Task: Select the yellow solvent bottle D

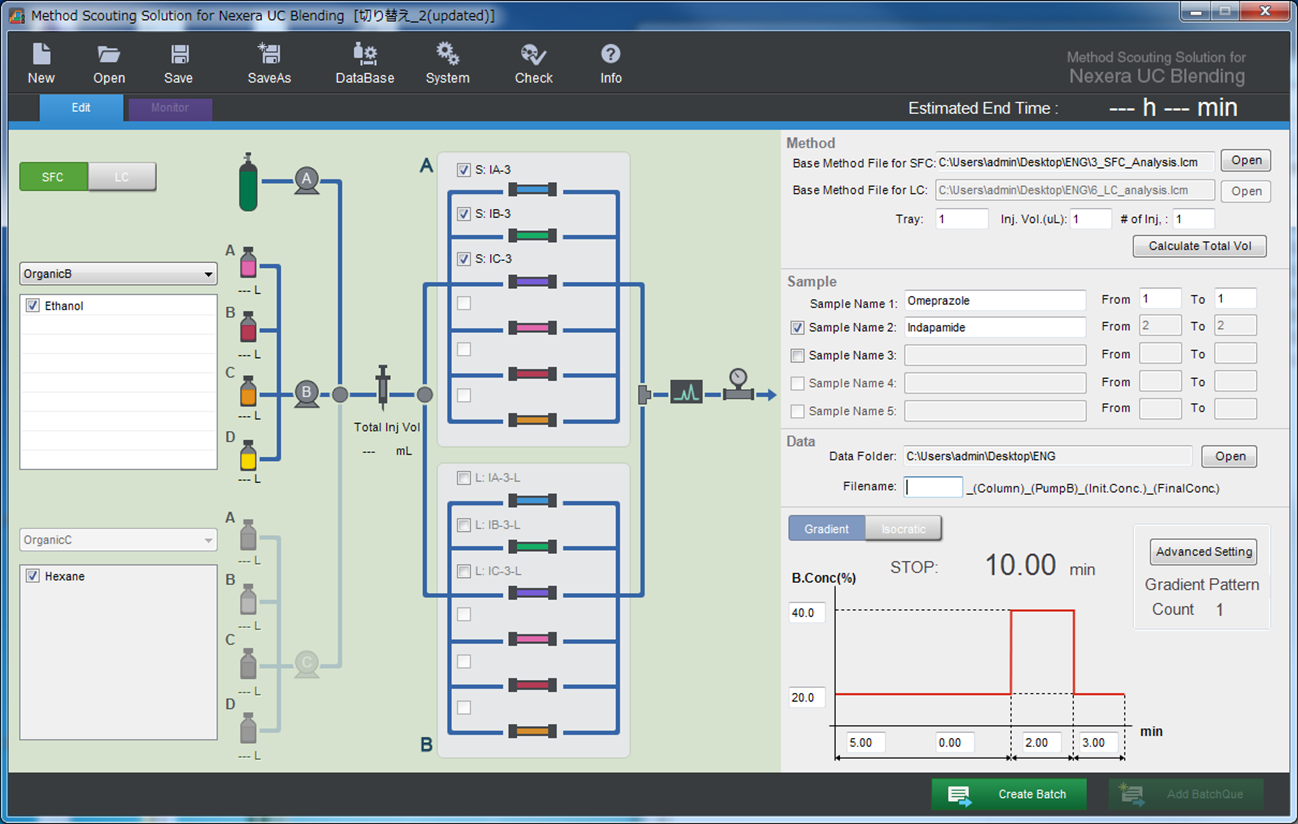Action: tap(248, 454)
